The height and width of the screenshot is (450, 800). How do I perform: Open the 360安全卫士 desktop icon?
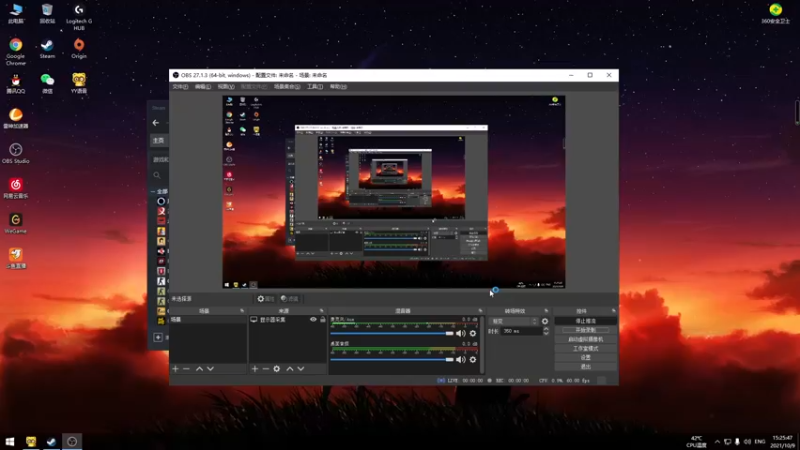pos(776,13)
